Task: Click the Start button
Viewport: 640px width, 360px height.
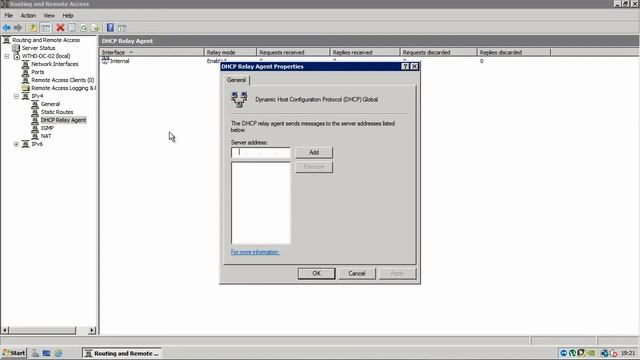Action: 14,353
